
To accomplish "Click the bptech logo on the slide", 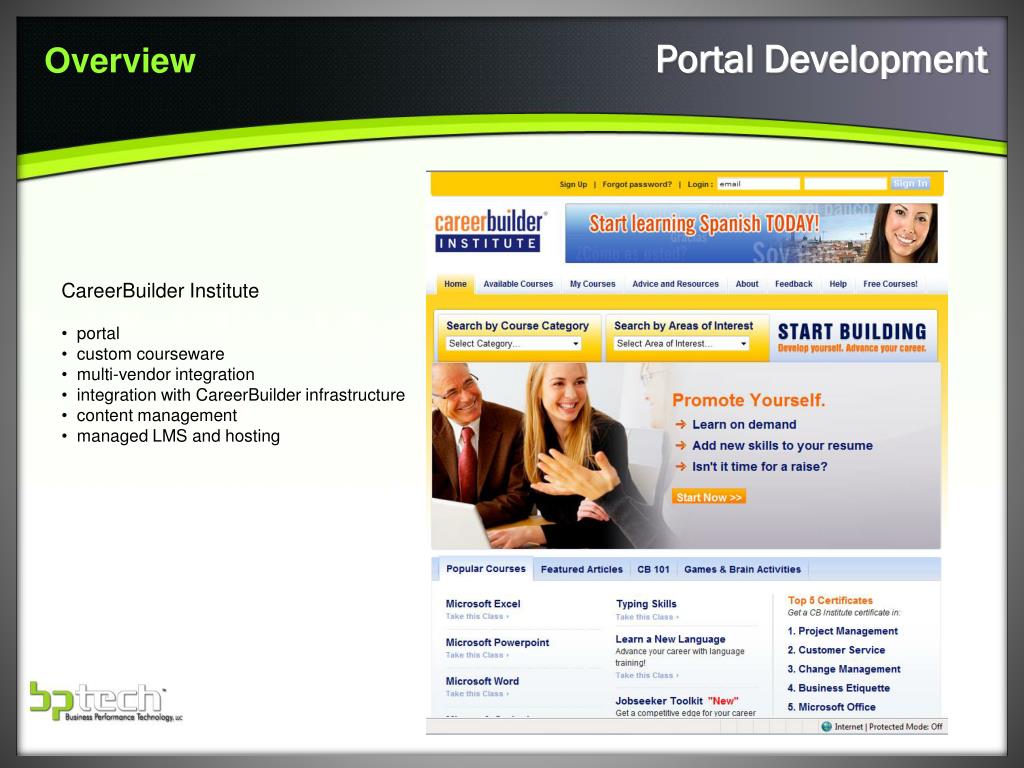I will [x=106, y=701].
